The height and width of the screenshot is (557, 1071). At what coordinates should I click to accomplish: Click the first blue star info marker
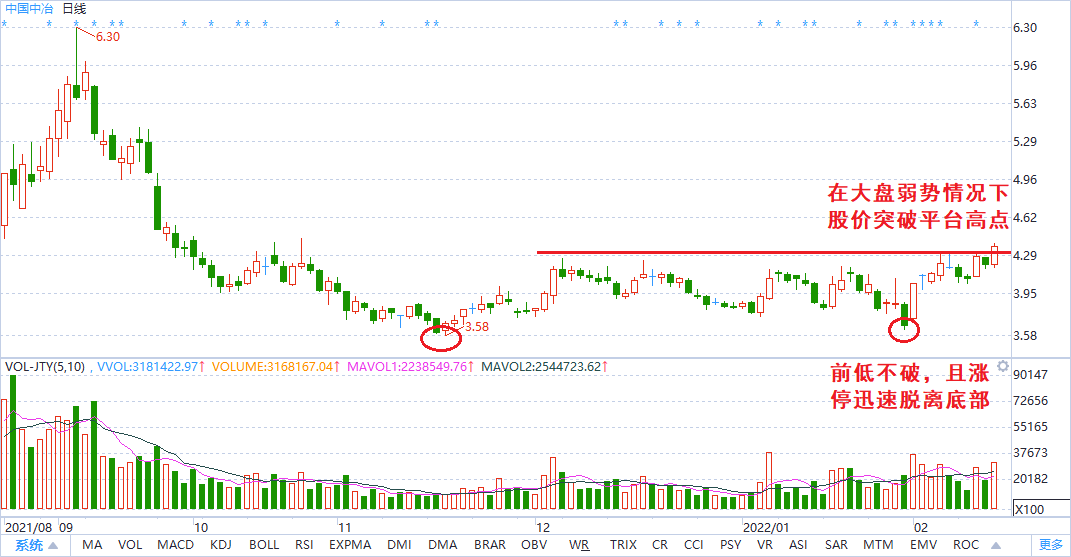(x=5, y=25)
